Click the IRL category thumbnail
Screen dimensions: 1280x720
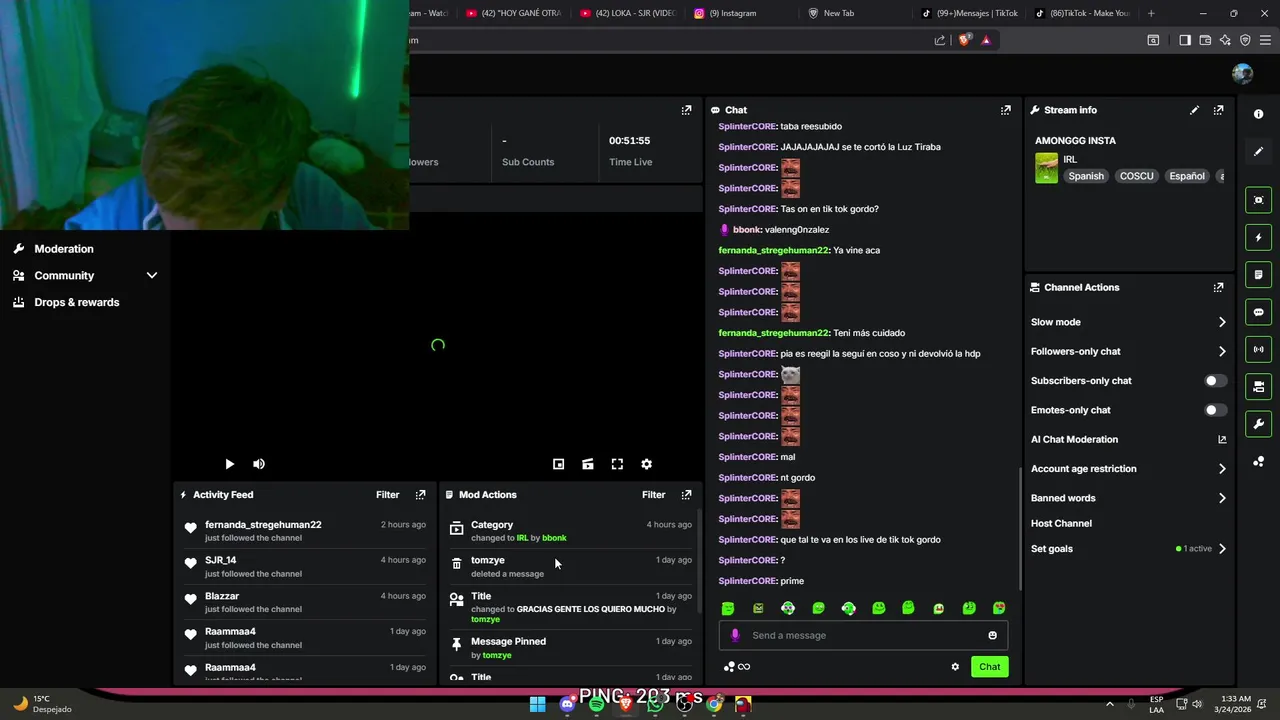(1046, 168)
